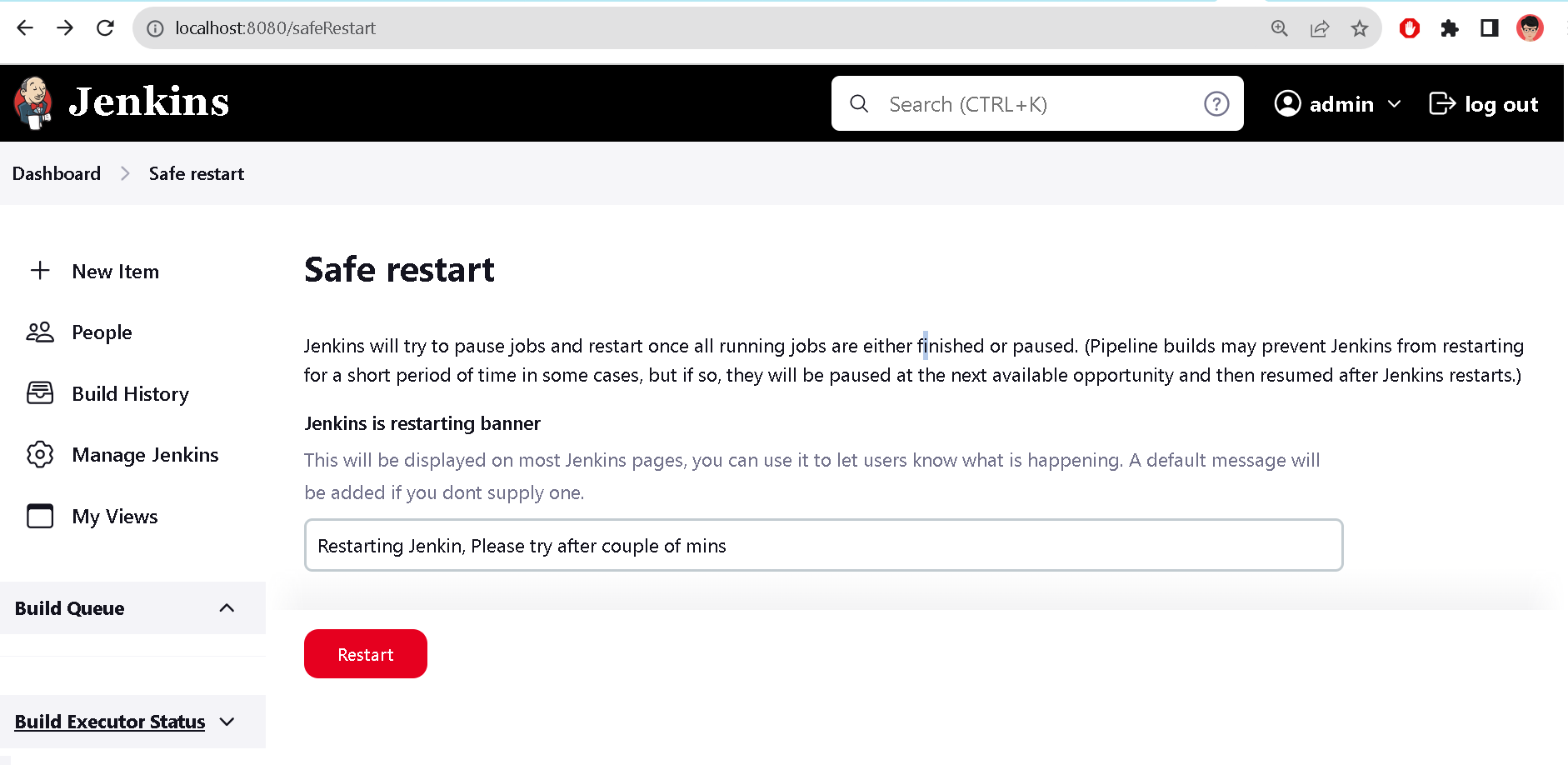Viewport: 1568px width, 765px height.
Task: Click the Jenkins butler logo
Action: pyautogui.click(x=33, y=103)
